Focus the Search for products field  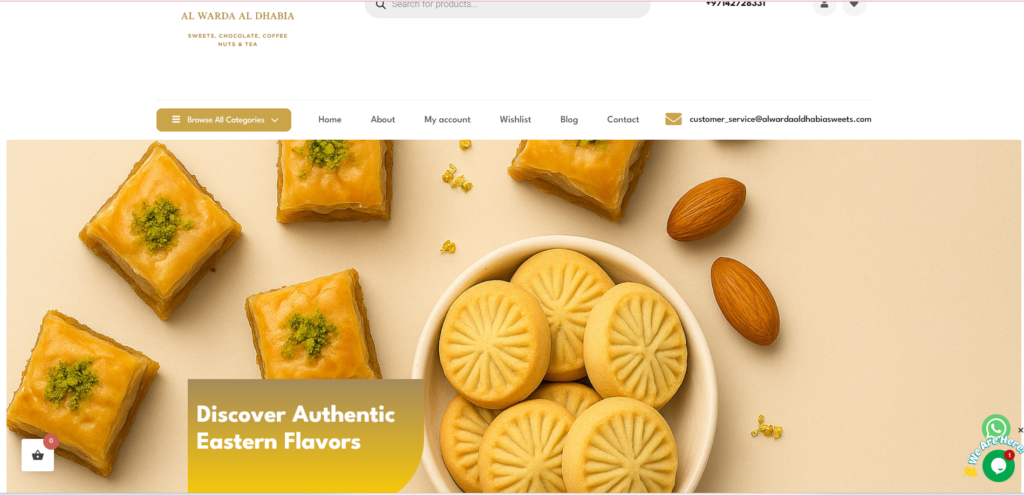(x=507, y=7)
